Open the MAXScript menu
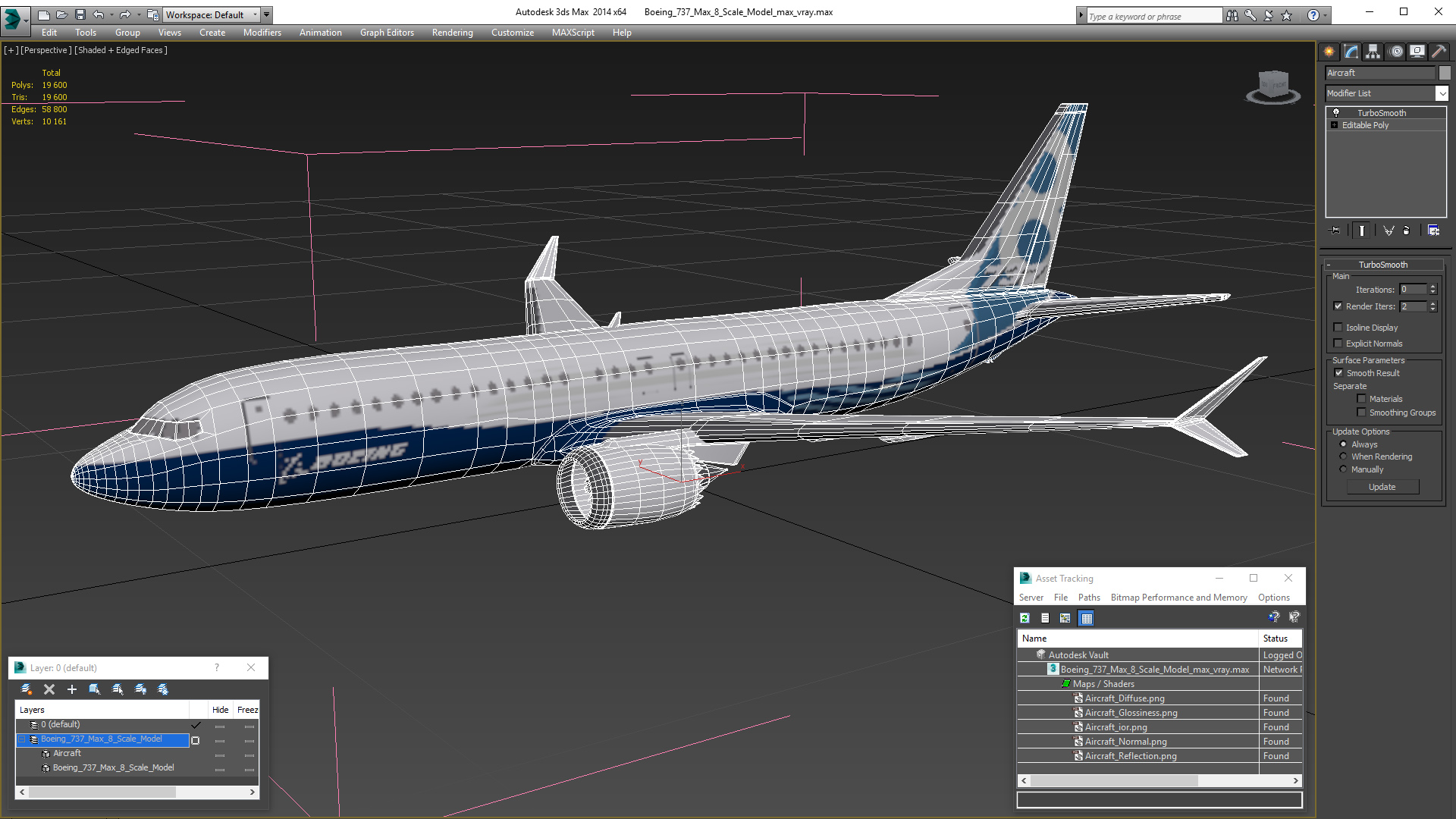1456x819 pixels. point(573,33)
